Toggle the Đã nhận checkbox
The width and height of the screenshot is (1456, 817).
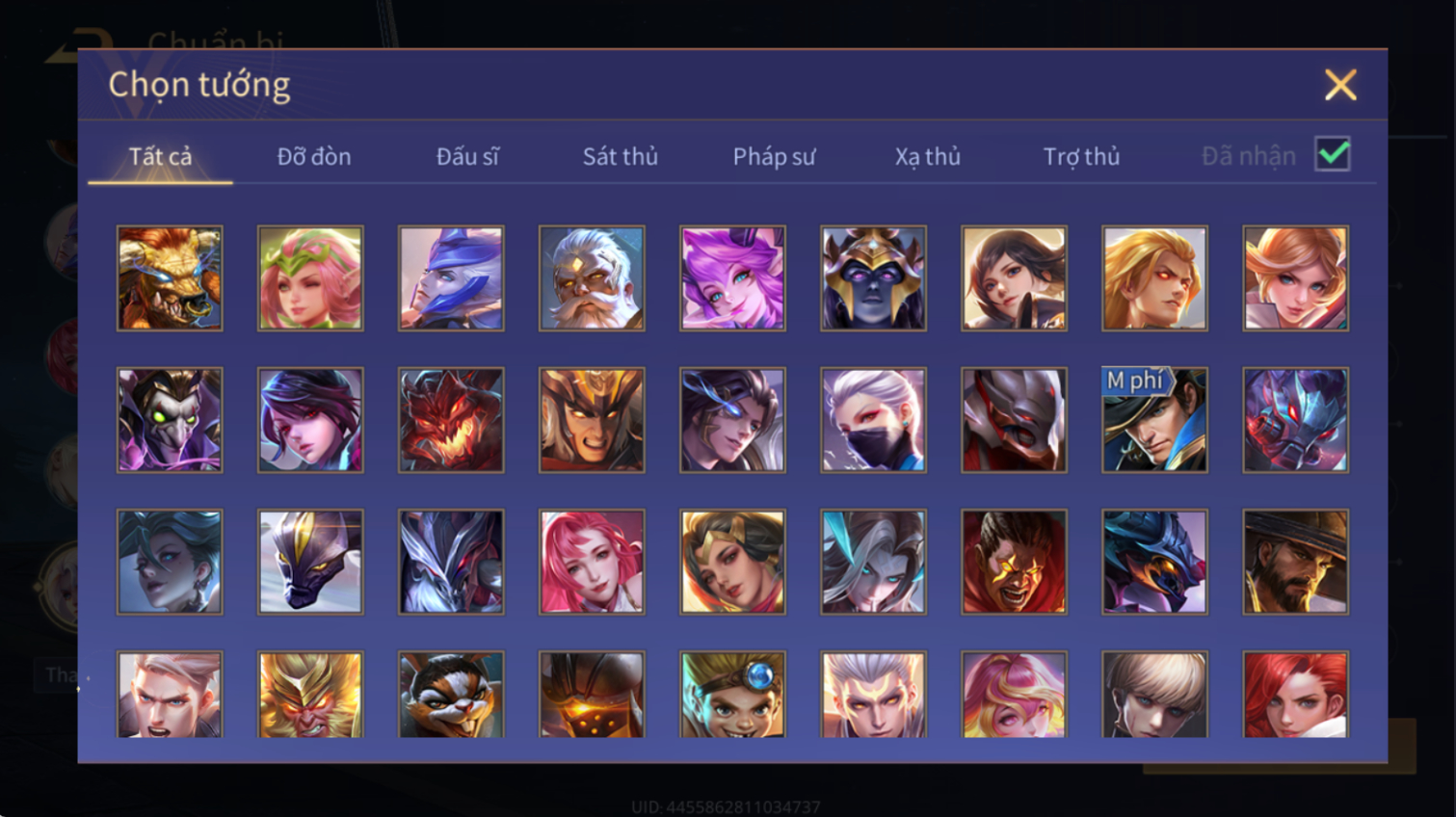point(1333,154)
